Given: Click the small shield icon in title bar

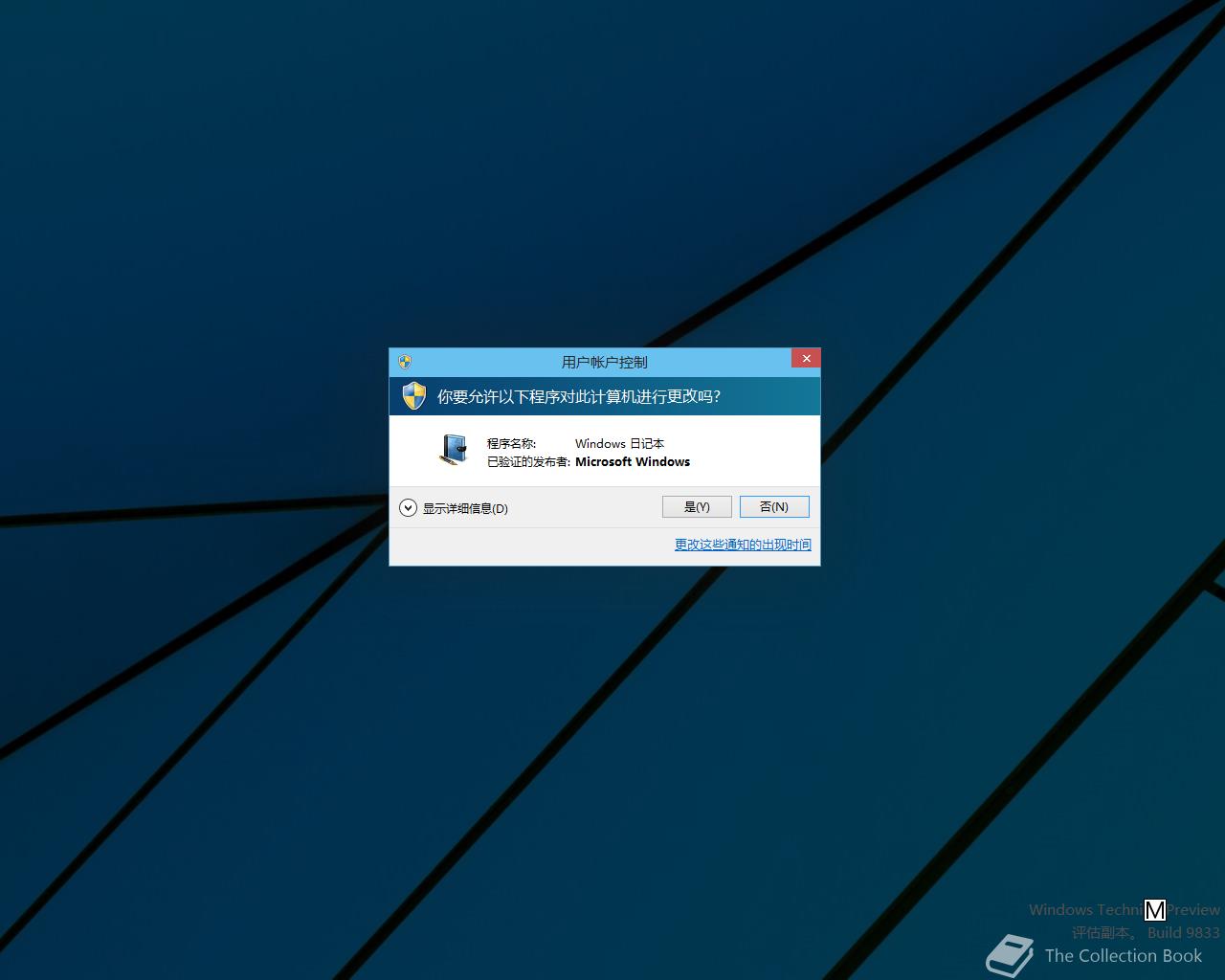Looking at the screenshot, I should pyautogui.click(x=405, y=362).
